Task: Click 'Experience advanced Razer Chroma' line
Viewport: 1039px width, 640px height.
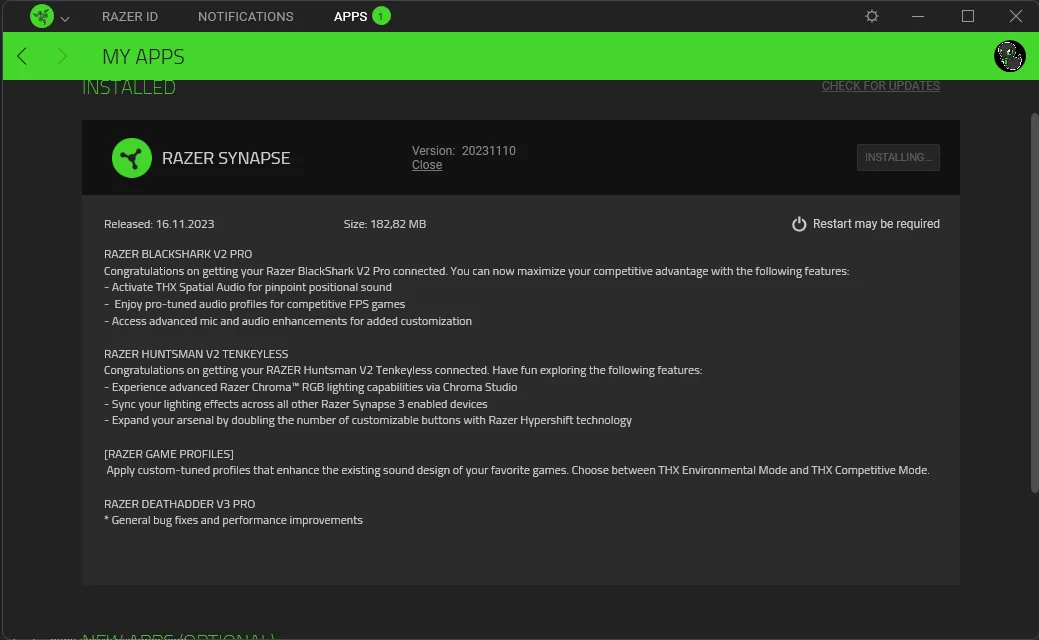Action: [x=310, y=387]
